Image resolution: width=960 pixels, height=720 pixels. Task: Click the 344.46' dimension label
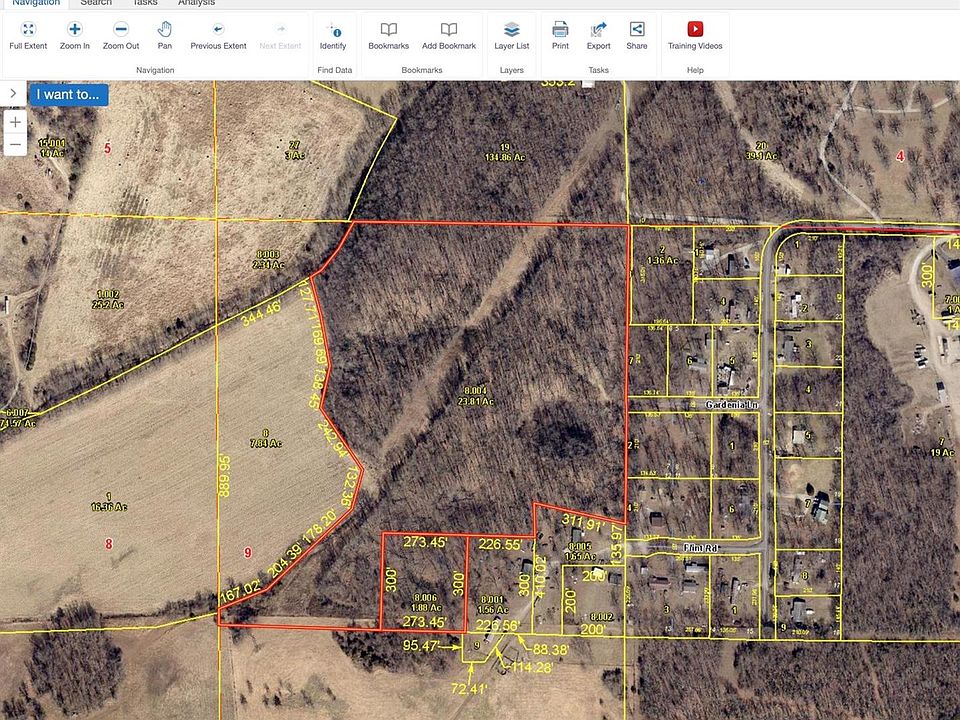coord(261,312)
